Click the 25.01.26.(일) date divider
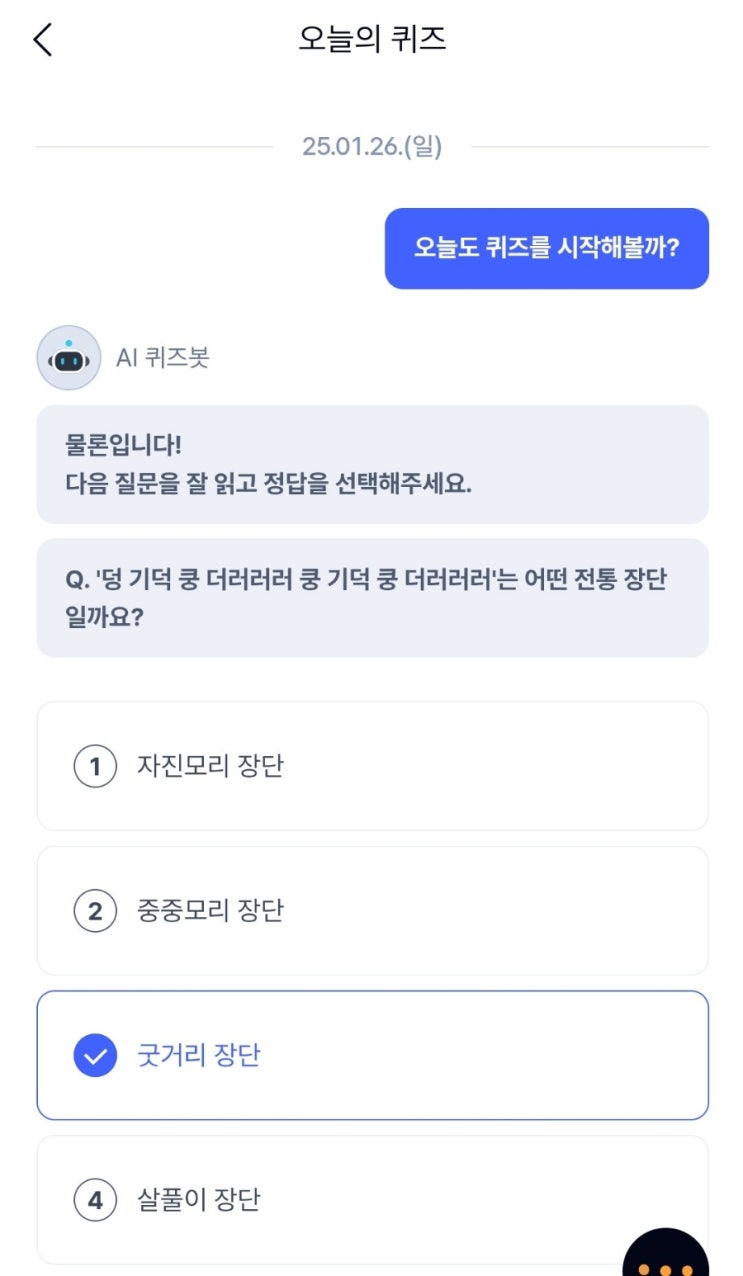The width and height of the screenshot is (743, 1276). 372,147
